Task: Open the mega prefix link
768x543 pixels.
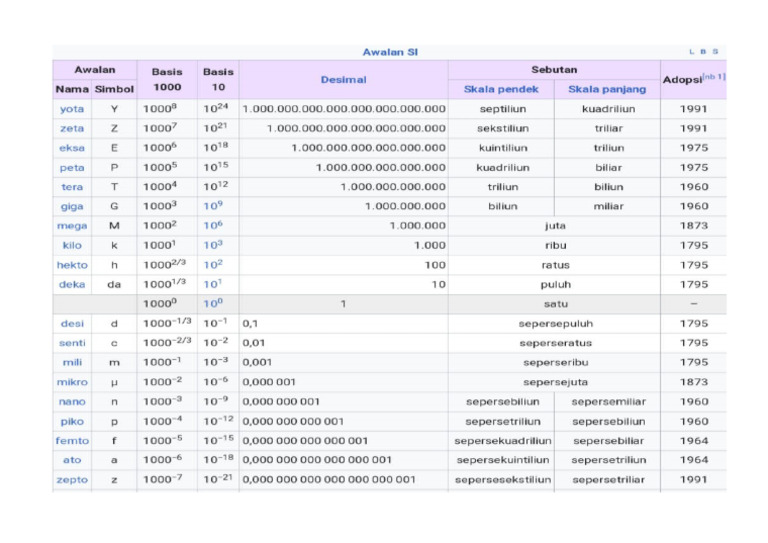Action: (x=72, y=226)
